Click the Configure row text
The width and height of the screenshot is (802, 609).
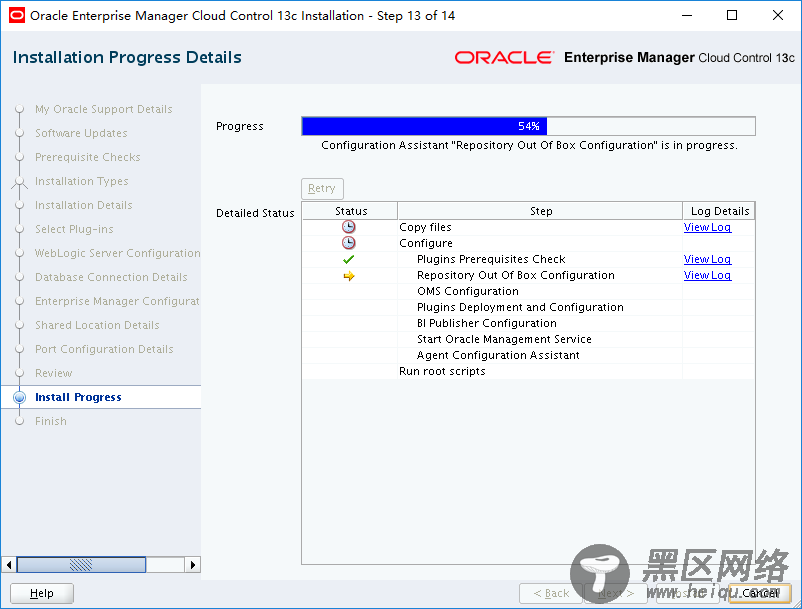pos(426,243)
